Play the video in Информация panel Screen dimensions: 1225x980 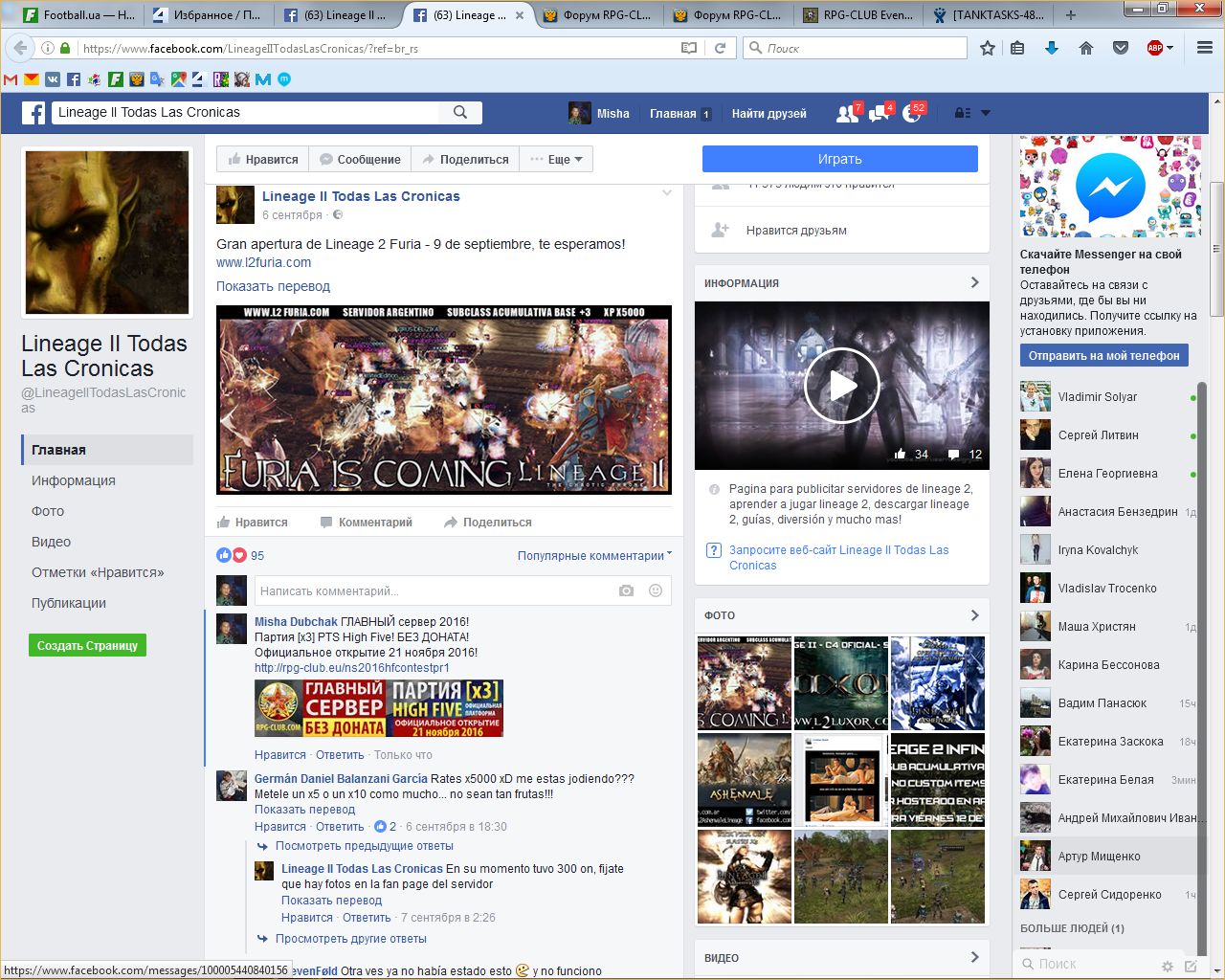841,385
